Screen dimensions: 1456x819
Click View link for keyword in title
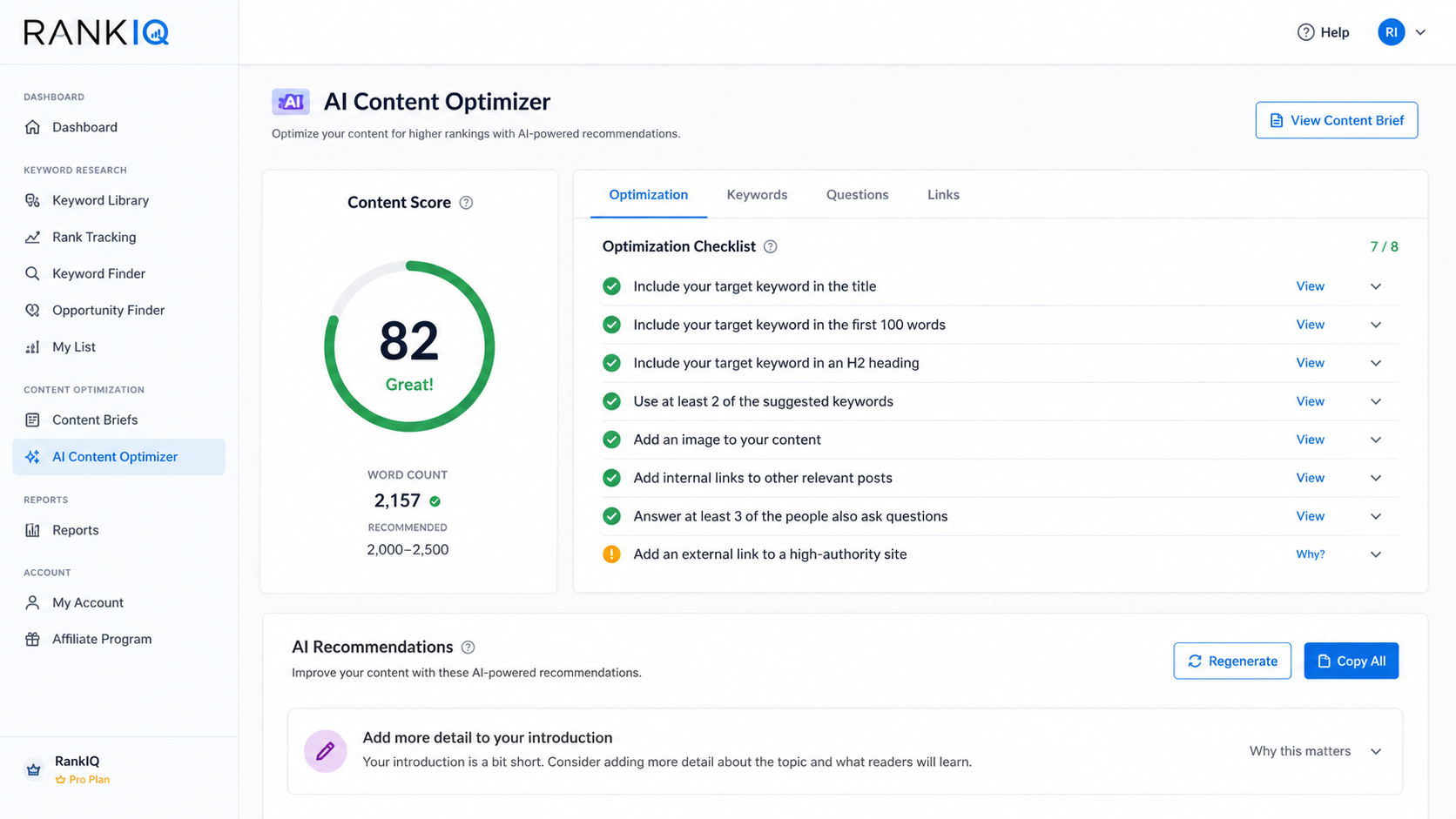1310,286
